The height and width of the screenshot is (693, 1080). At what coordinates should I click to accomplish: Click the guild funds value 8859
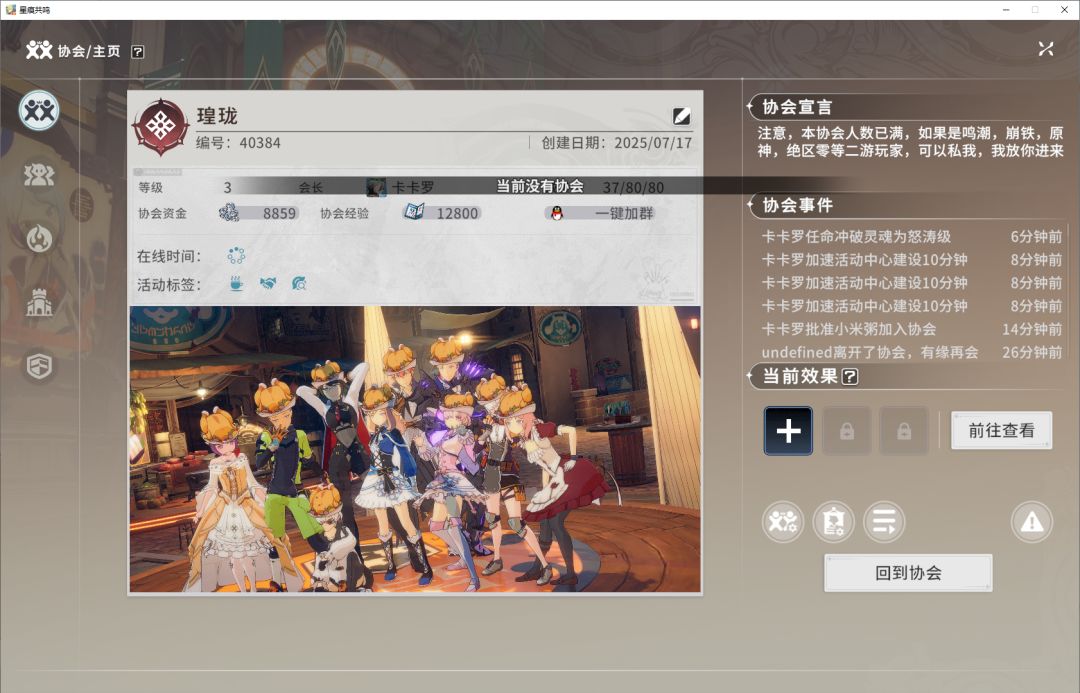(x=279, y=214)
